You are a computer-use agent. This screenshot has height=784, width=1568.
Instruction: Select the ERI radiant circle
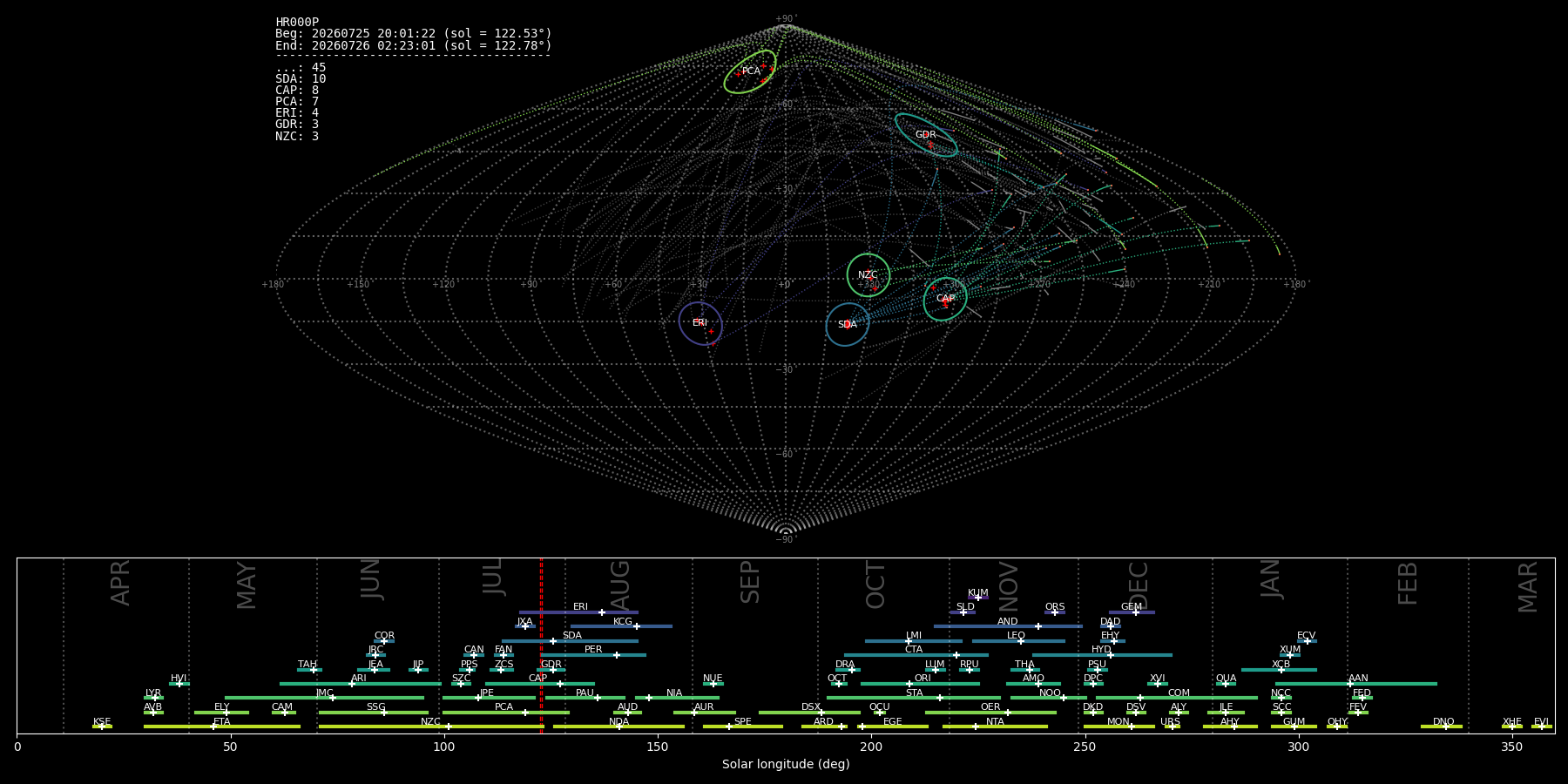(700, 323)
